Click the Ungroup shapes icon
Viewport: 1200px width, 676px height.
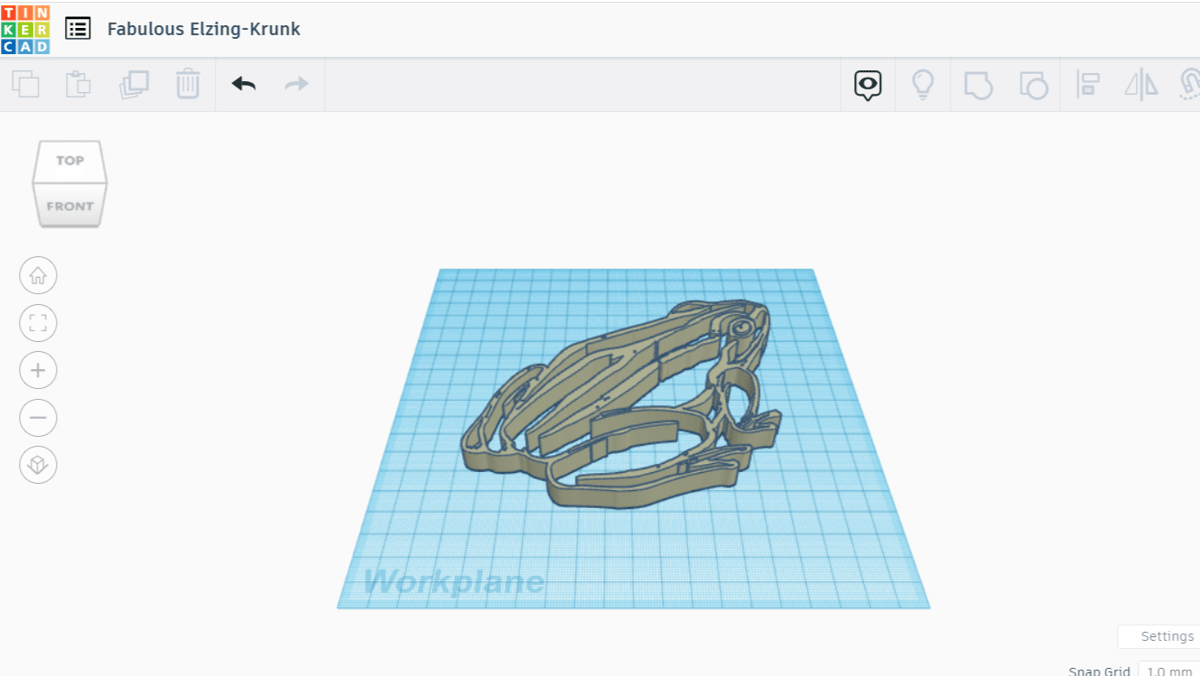[x=1033, y=85]
